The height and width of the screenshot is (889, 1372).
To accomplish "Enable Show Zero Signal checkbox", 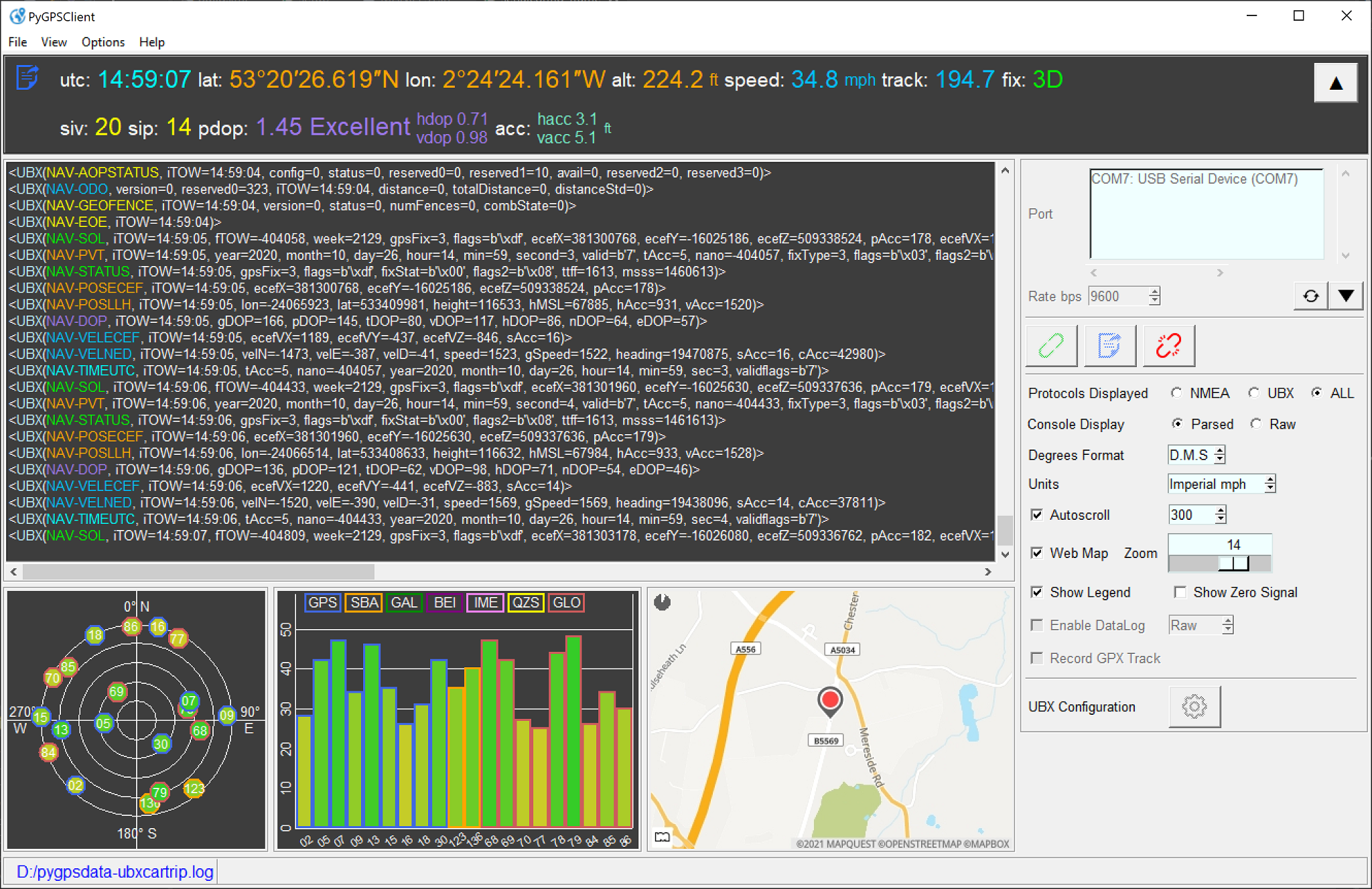I will 1180,592.
